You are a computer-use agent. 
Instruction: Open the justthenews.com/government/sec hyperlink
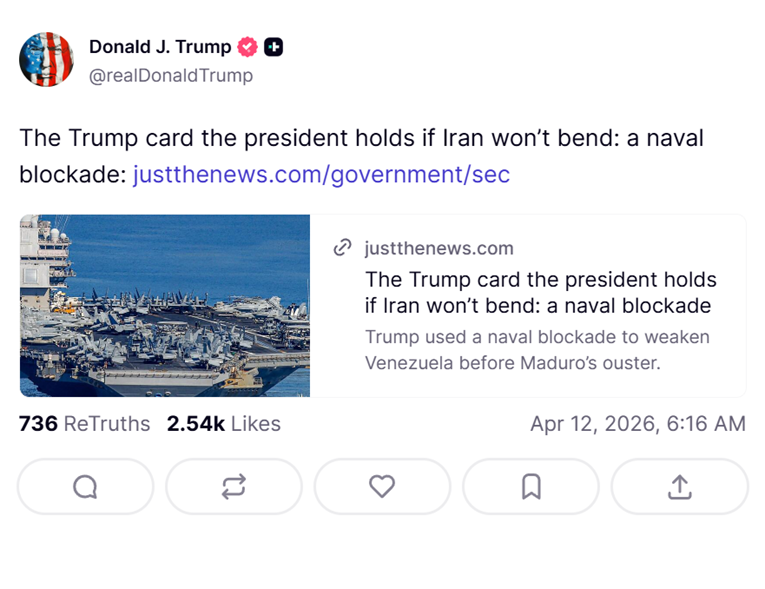pos(321,174)
